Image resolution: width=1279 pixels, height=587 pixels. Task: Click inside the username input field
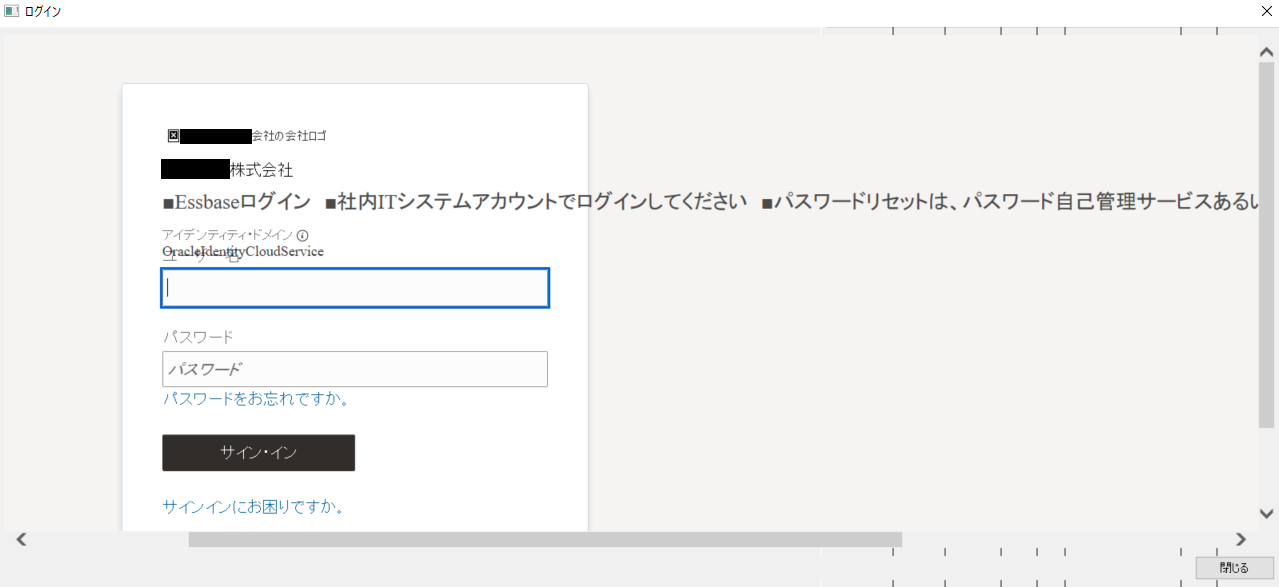355,288
